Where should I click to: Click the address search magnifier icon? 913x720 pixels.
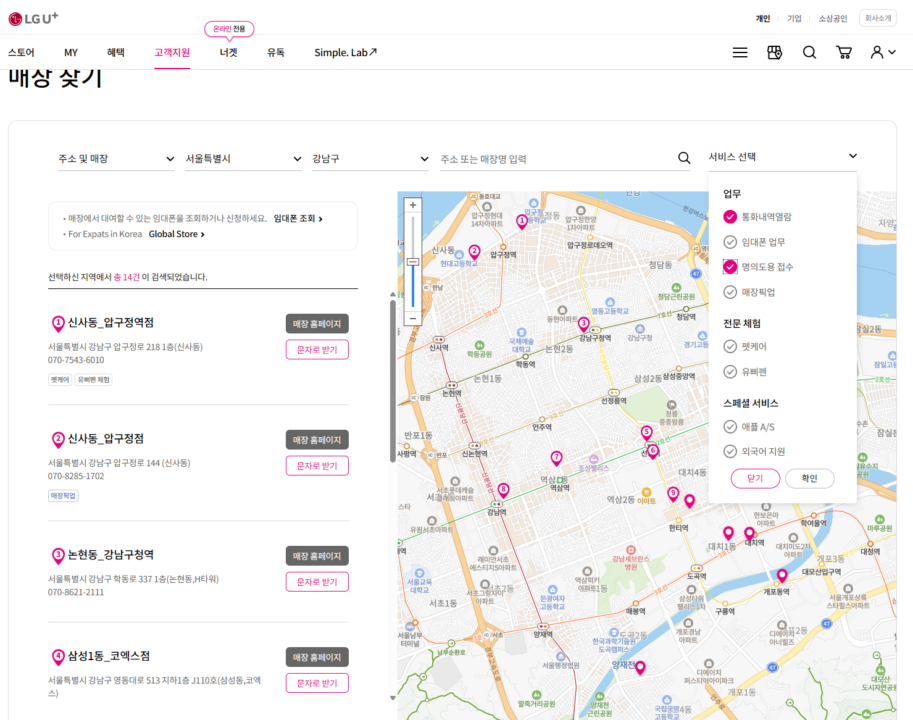pyautogui.click(x=684, y=158)
